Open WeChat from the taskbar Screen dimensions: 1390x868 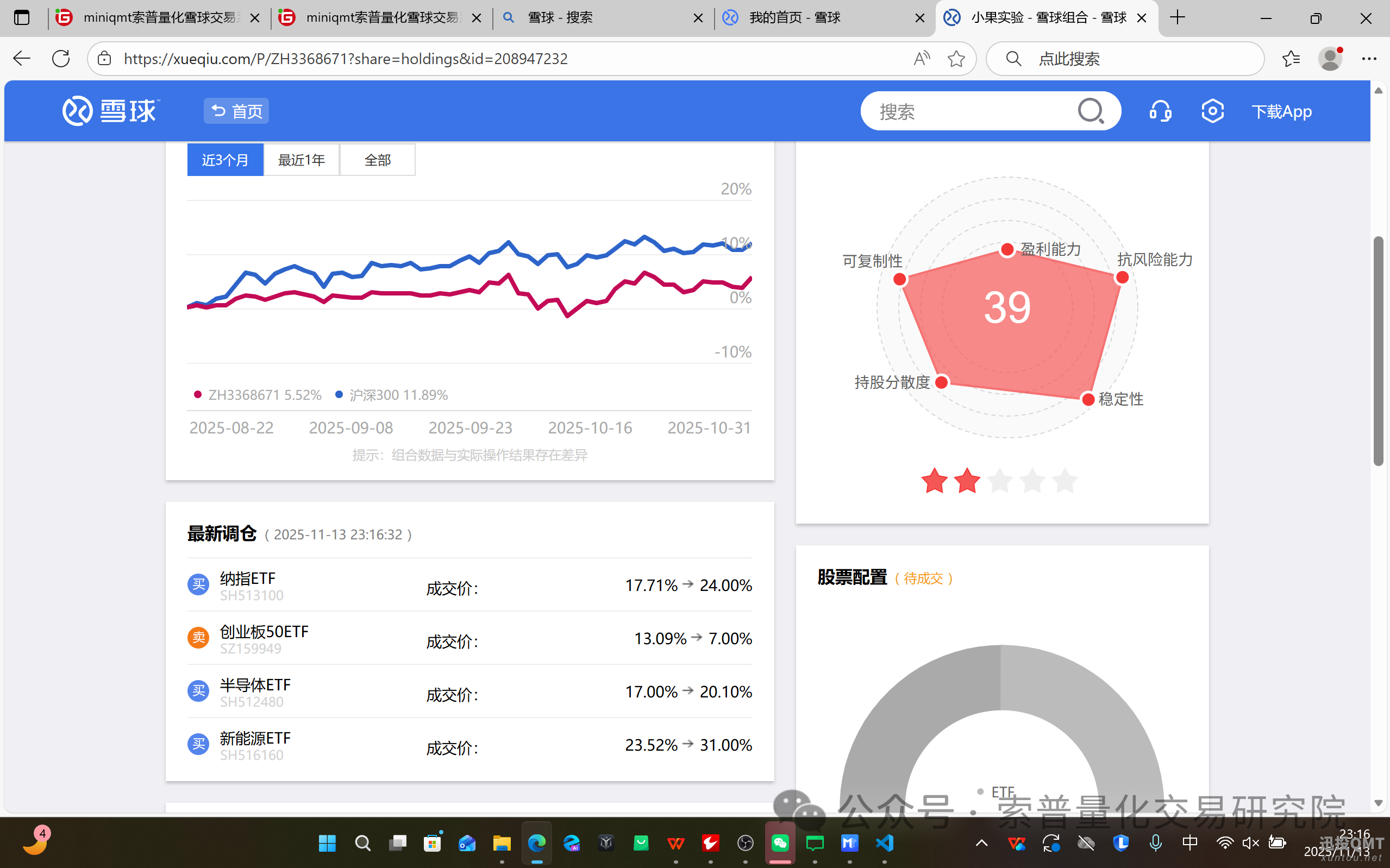tap(780, 842)
